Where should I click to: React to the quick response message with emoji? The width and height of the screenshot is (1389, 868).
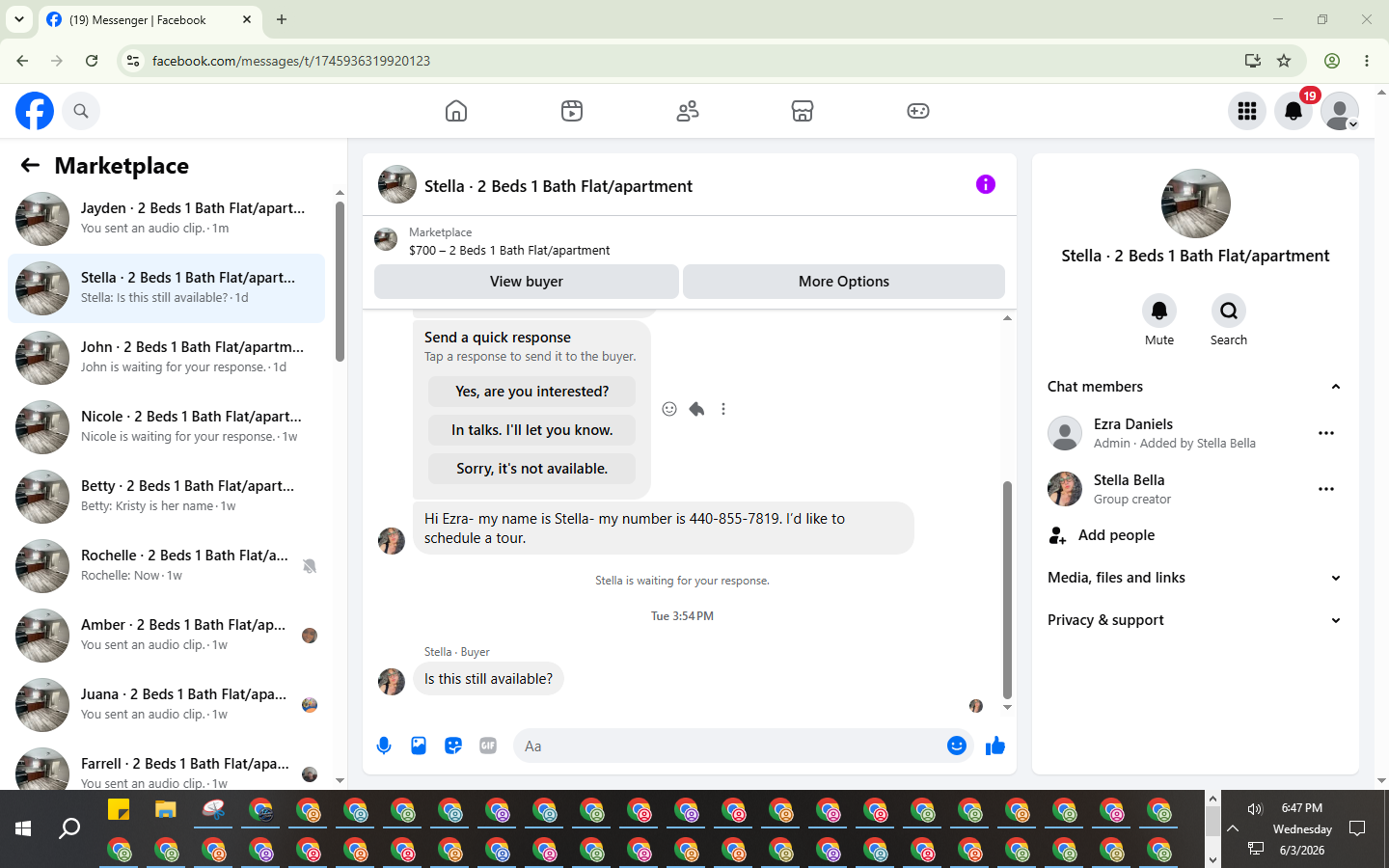click(669, 409)
